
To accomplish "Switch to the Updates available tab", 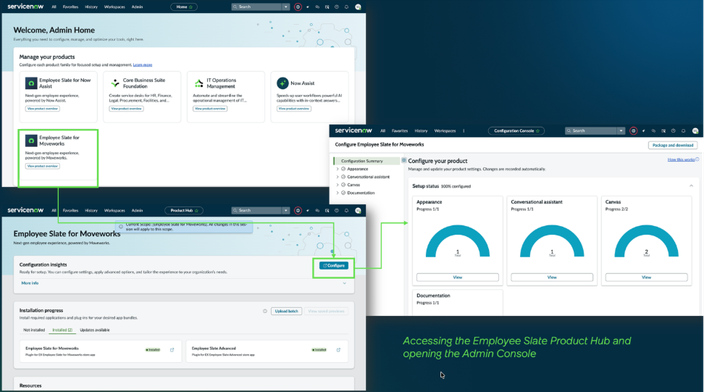I will tap(95, 330).
